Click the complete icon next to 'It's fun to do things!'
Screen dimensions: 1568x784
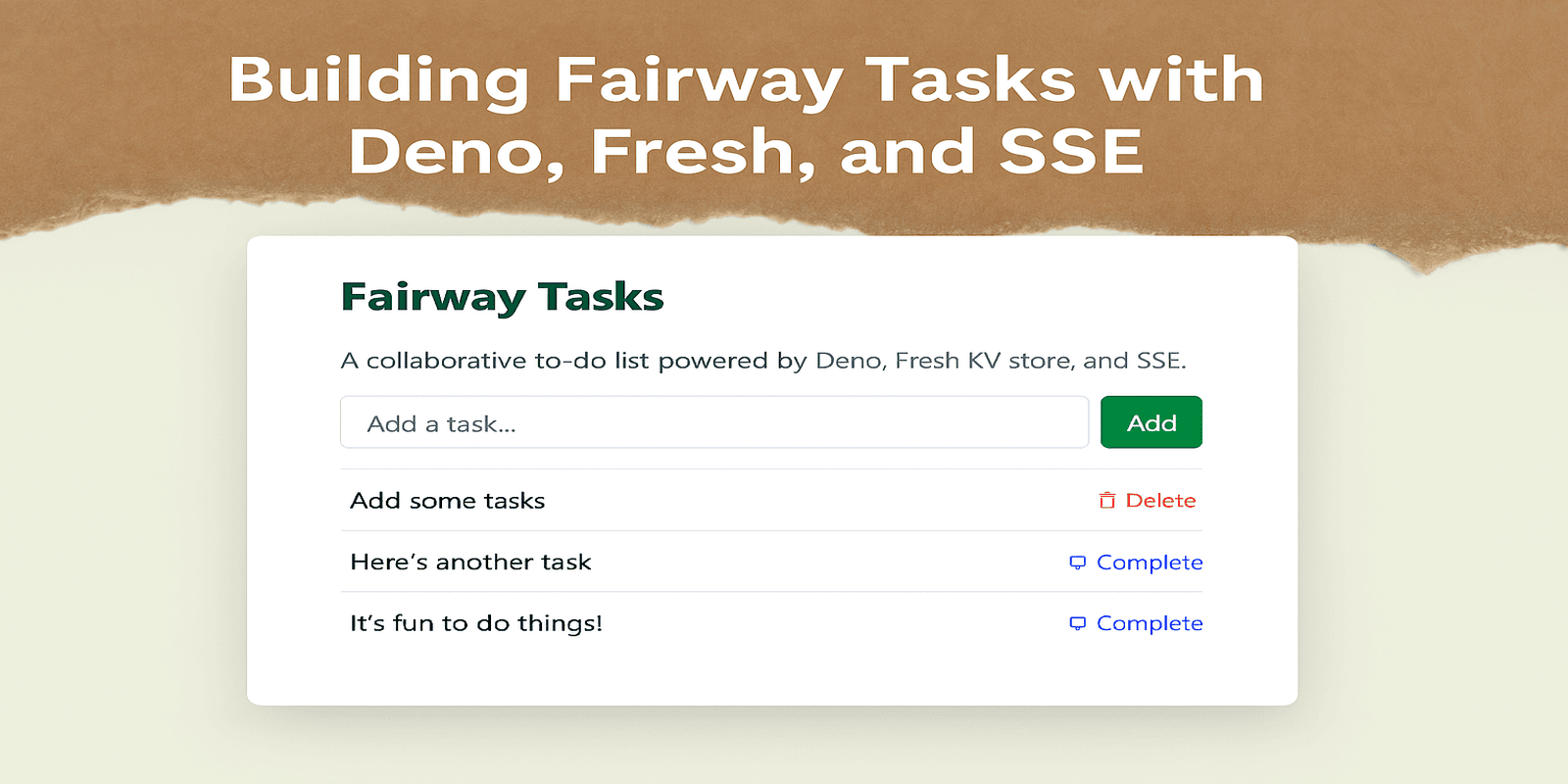(1078, 623)
